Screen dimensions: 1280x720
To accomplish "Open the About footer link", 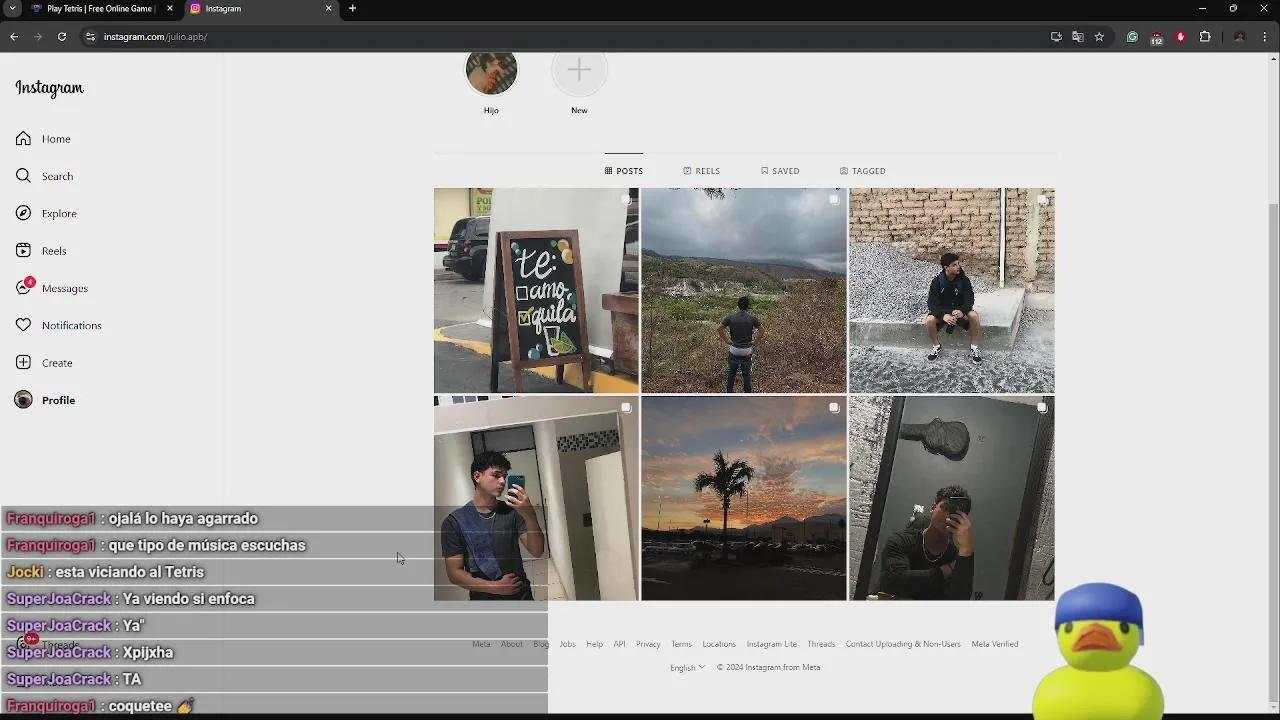I will tap(511, 644).
